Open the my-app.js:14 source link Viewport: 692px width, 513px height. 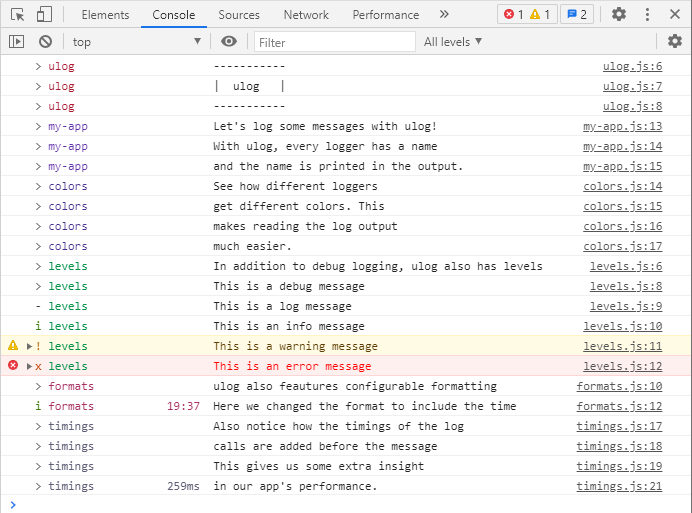(x=623, y=146)
